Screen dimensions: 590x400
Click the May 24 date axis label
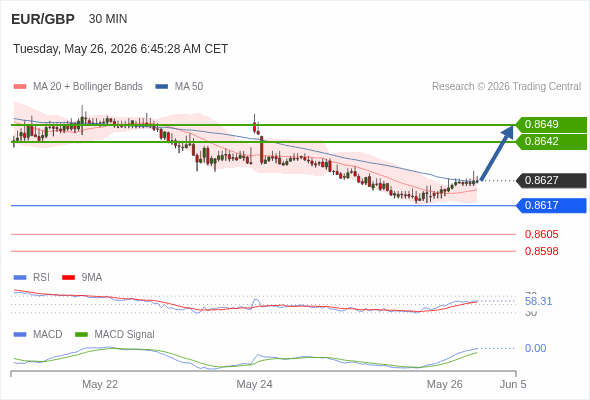tap(254, 384)
